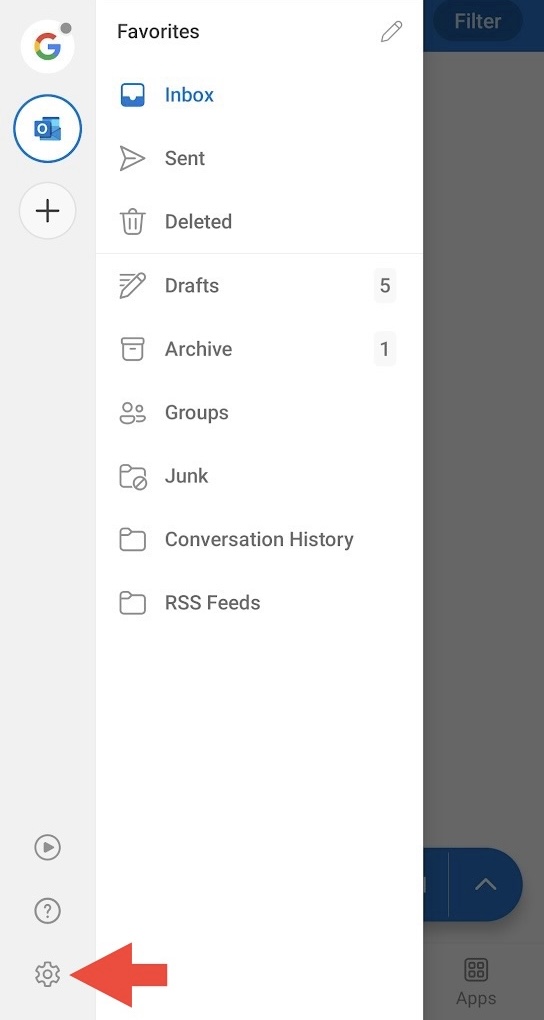
Task: Open the Sent folder
Action: [259, 158]
